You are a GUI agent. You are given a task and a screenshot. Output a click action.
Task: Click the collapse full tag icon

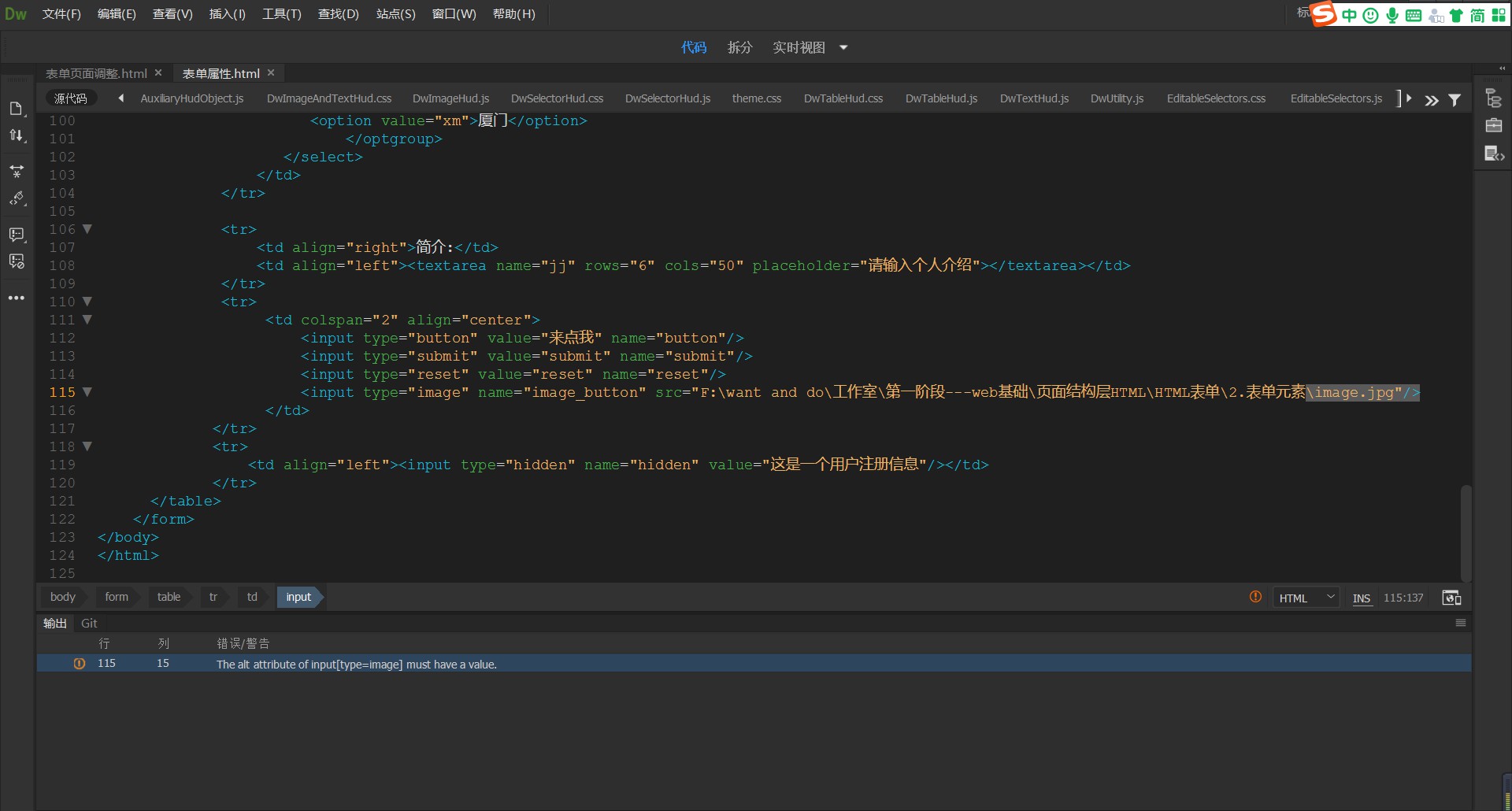[x=17, y=171]
